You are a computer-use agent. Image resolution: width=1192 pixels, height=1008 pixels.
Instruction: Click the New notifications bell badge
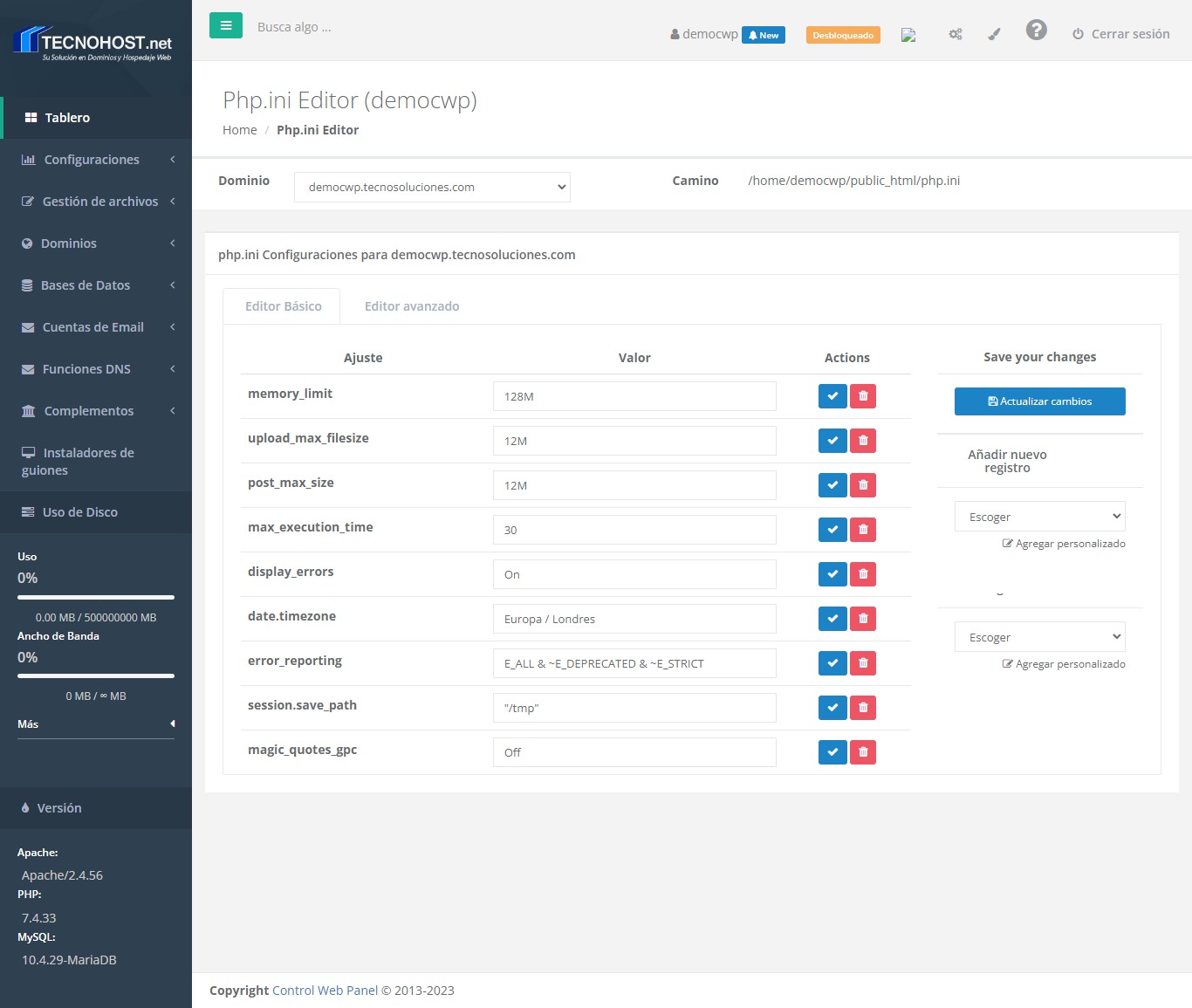point(764,35)
